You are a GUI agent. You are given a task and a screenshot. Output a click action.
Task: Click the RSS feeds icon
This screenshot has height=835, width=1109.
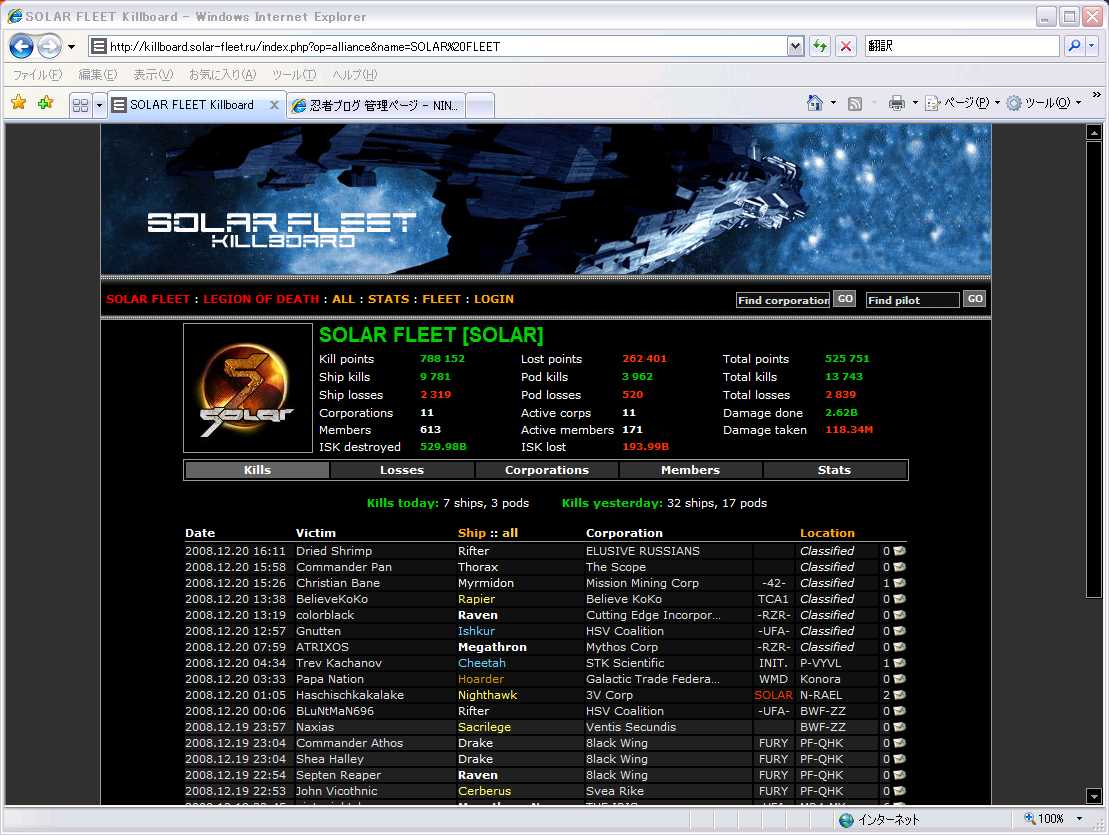tap(854, 104)
